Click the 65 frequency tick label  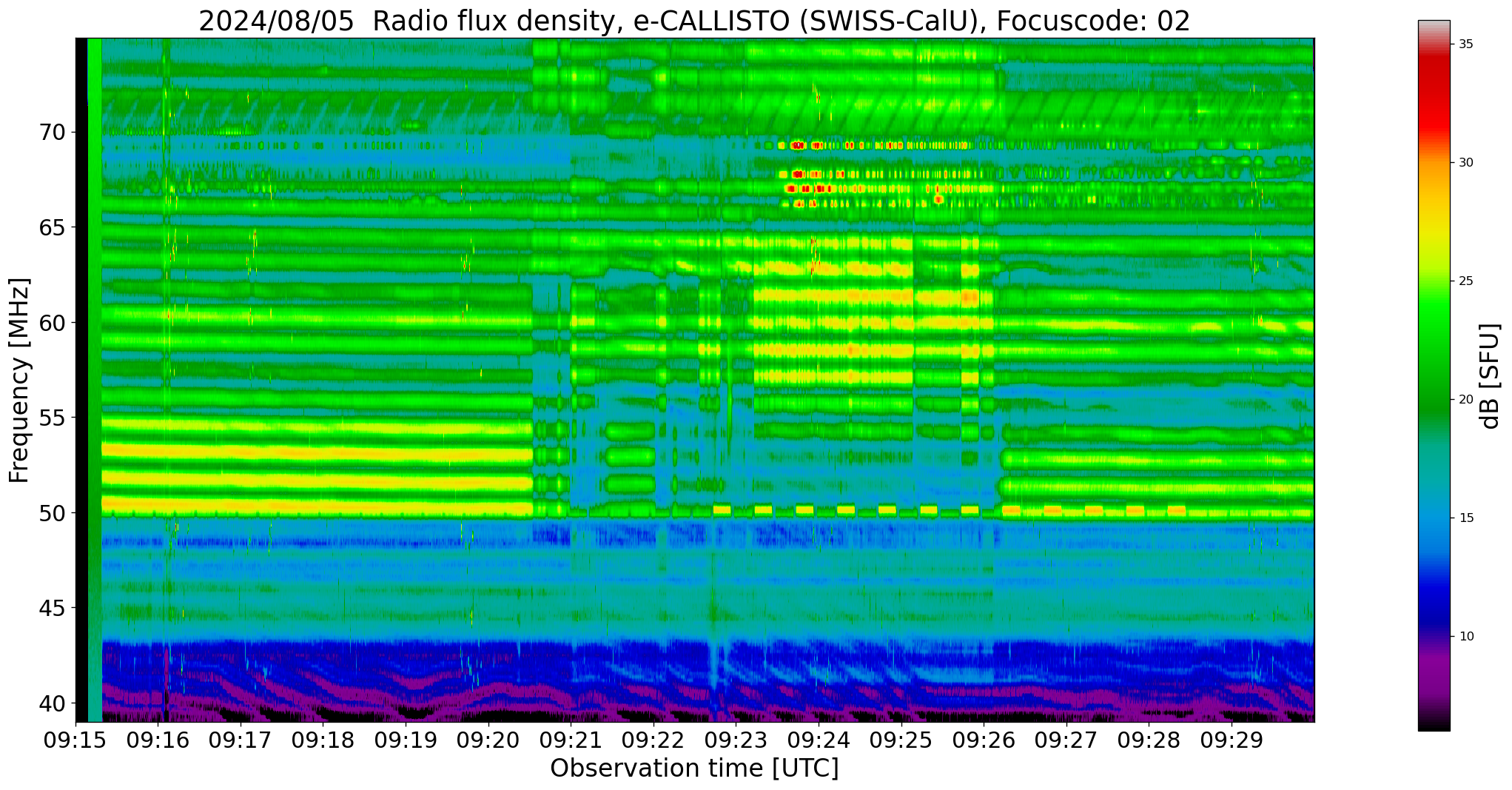click(53, 227)
